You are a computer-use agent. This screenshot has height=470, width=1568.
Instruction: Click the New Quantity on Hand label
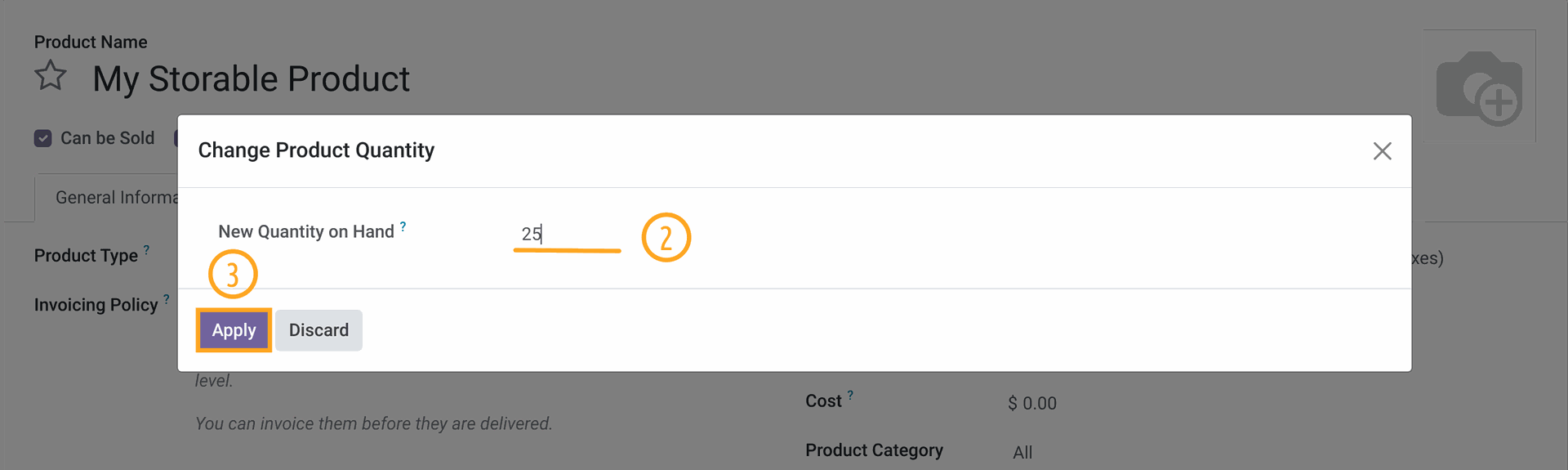[x=306, y=232]
